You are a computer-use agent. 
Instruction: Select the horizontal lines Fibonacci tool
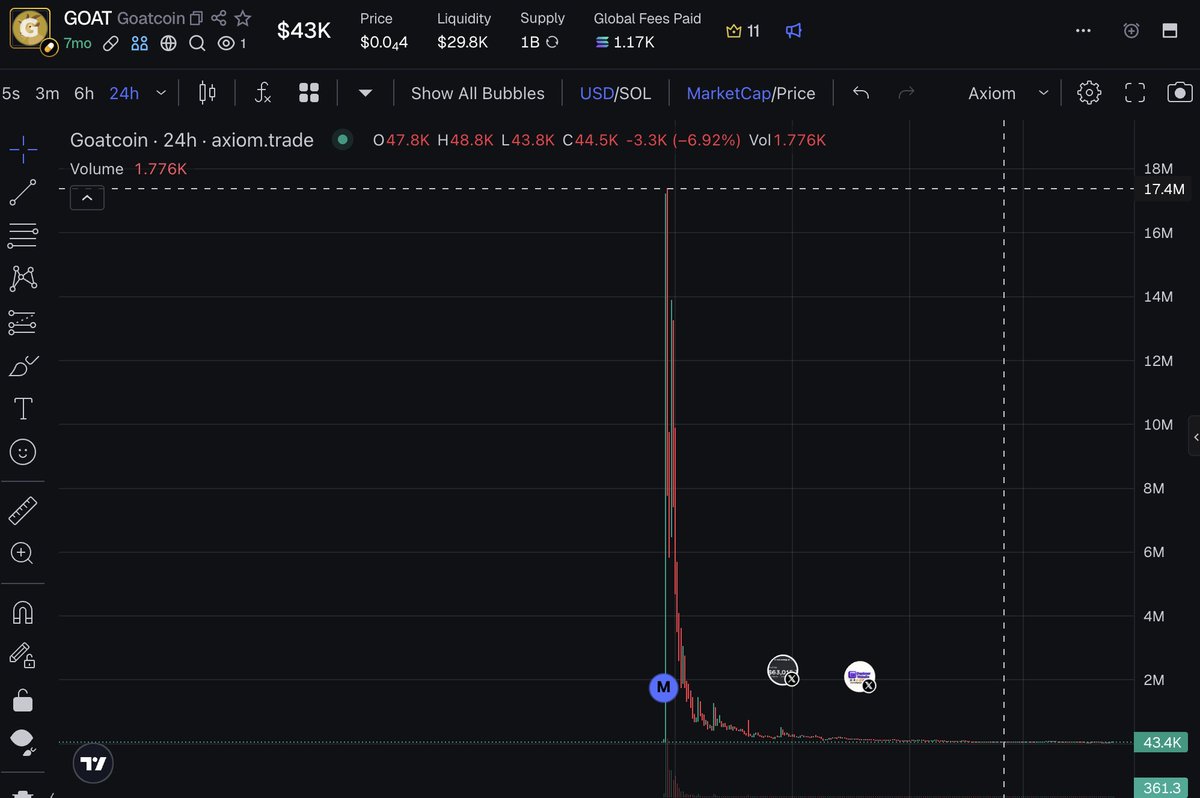coord(23,237)
